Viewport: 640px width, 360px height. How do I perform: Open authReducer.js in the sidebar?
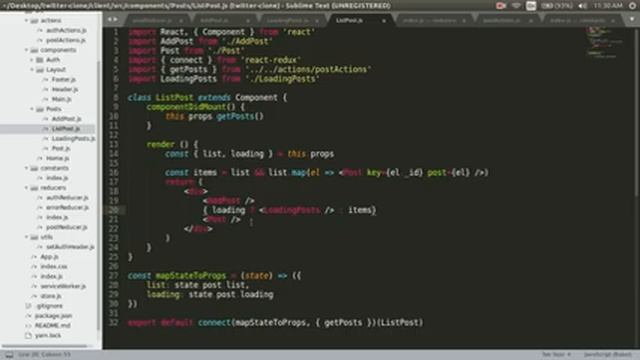67,198
